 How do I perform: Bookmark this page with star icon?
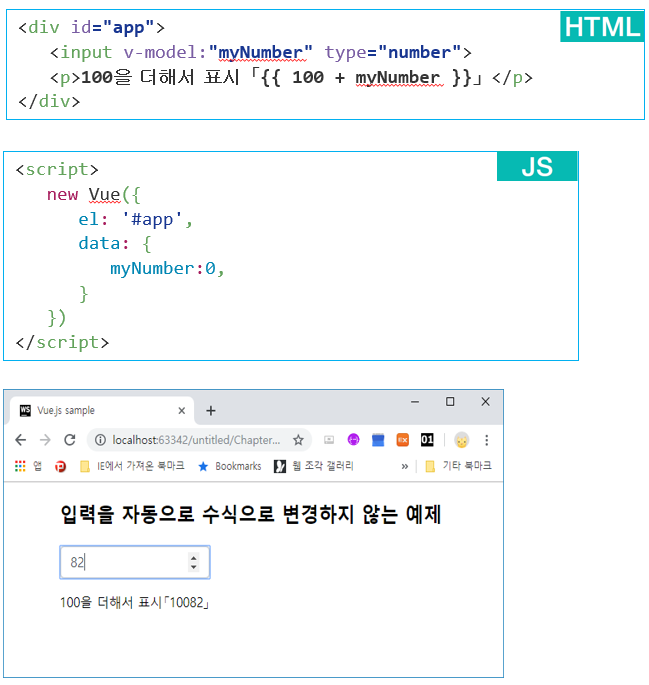pos(298,440)
